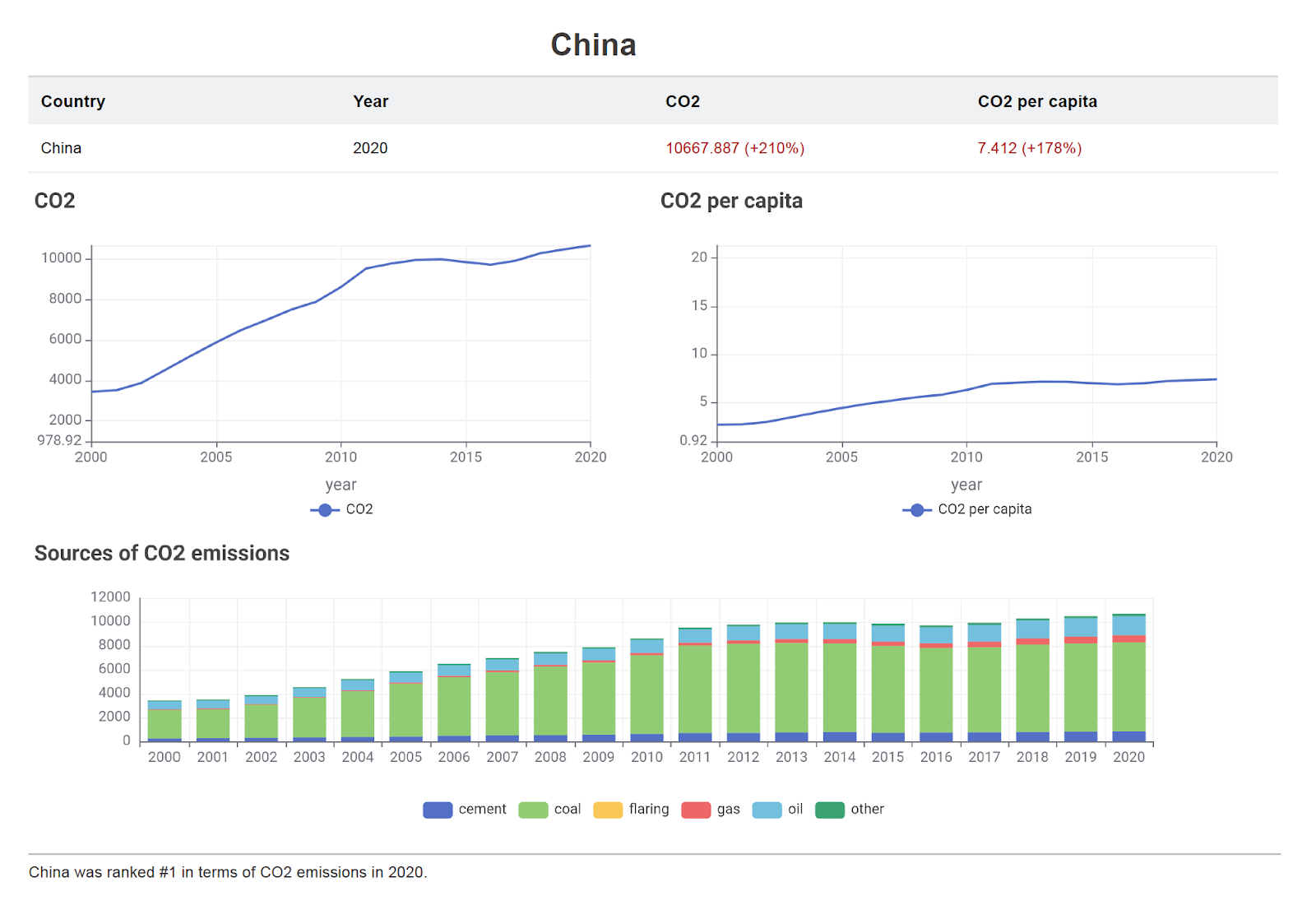Toggle the cement series legend swatch

(438, 810)
